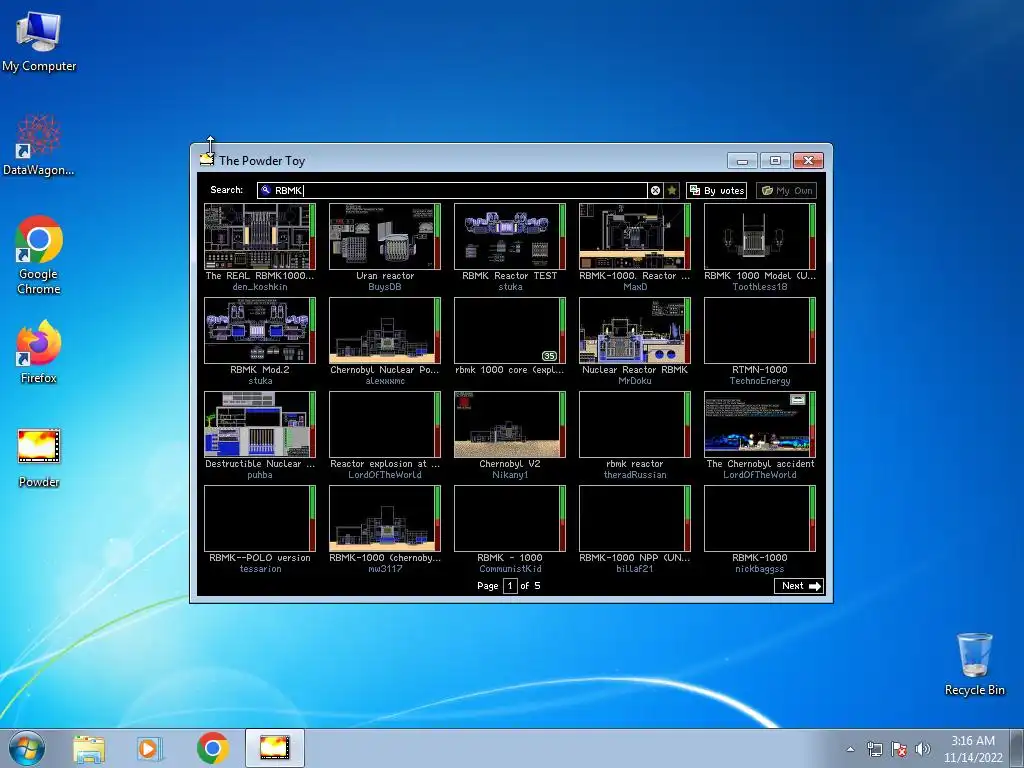Click the title 'RBMK - 1000'

pyautogui.click(x=510, y=558)
